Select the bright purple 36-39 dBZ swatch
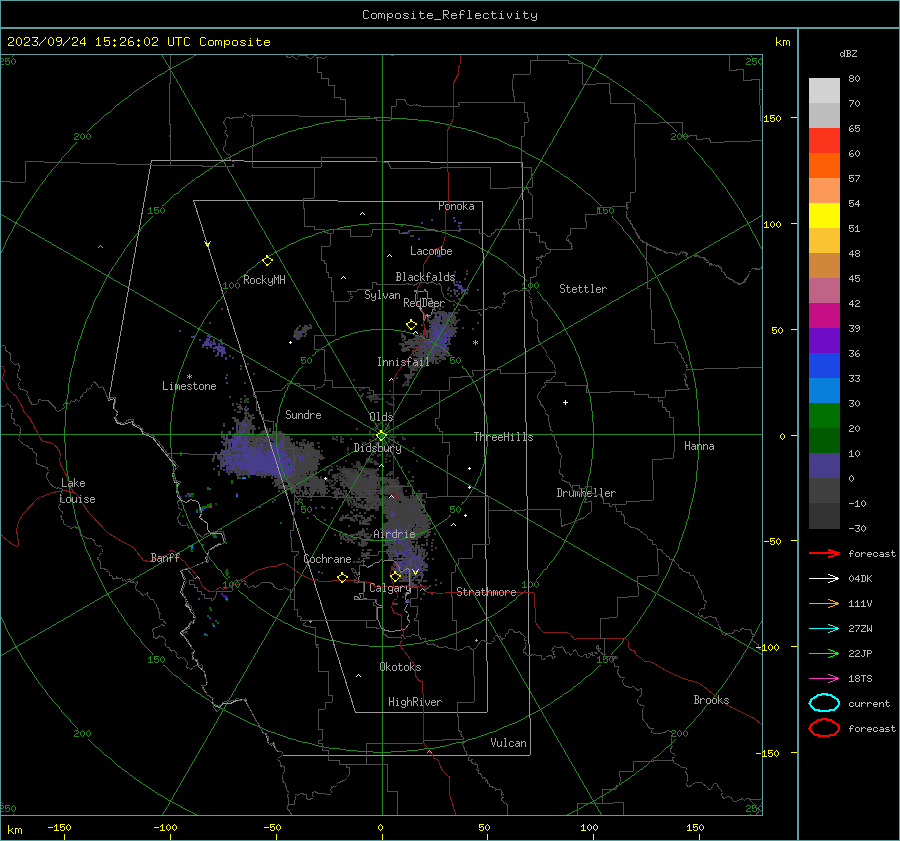This screenshot has height=841, width=900. [824, 340]
